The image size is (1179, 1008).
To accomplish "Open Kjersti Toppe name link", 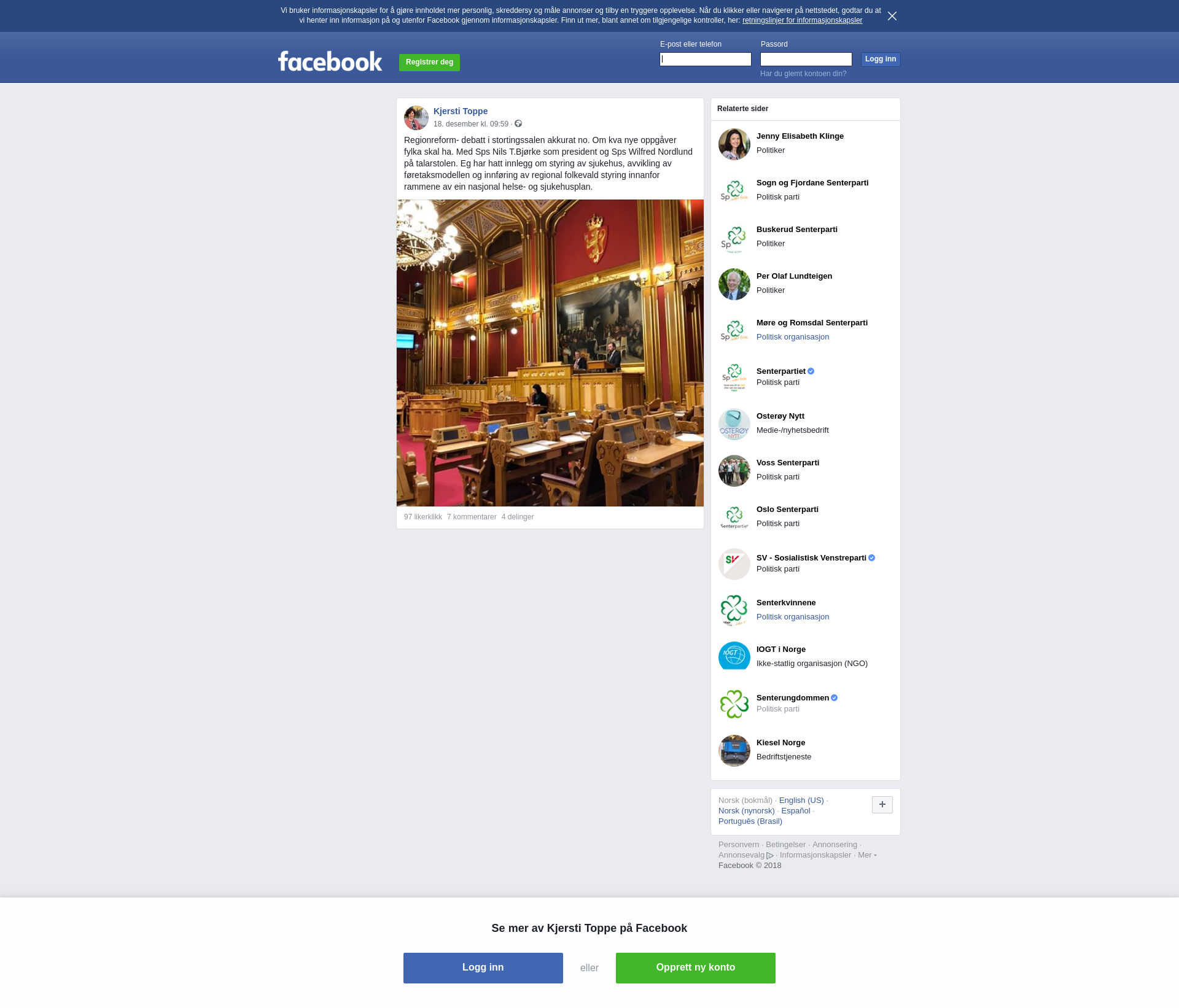I will [x=461, y=111].
